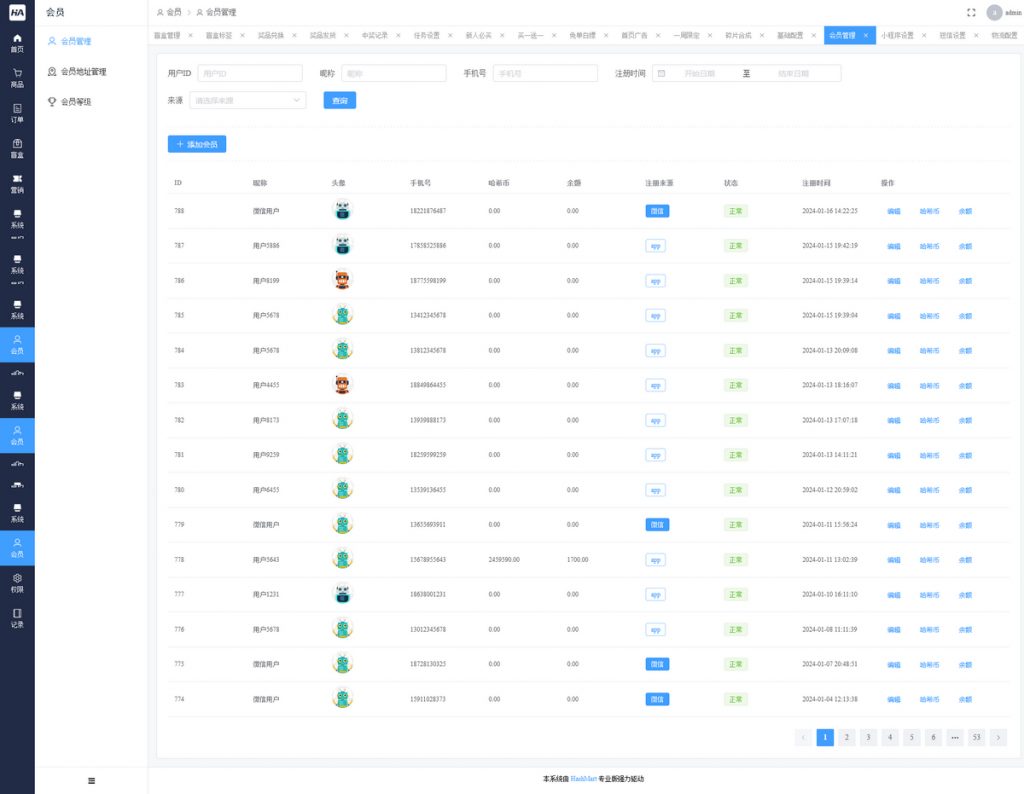Switch to the 任务设置 tab
Image resolution: width=1024 pixels, height=794 pixels.
point(426,35)
